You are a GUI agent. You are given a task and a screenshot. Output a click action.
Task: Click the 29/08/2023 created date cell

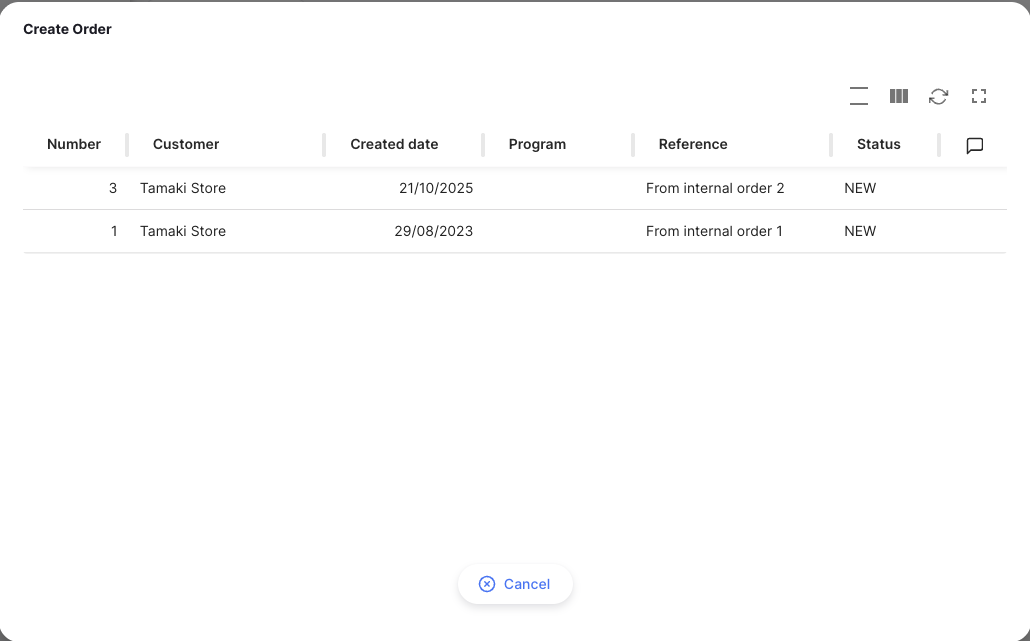434,231
